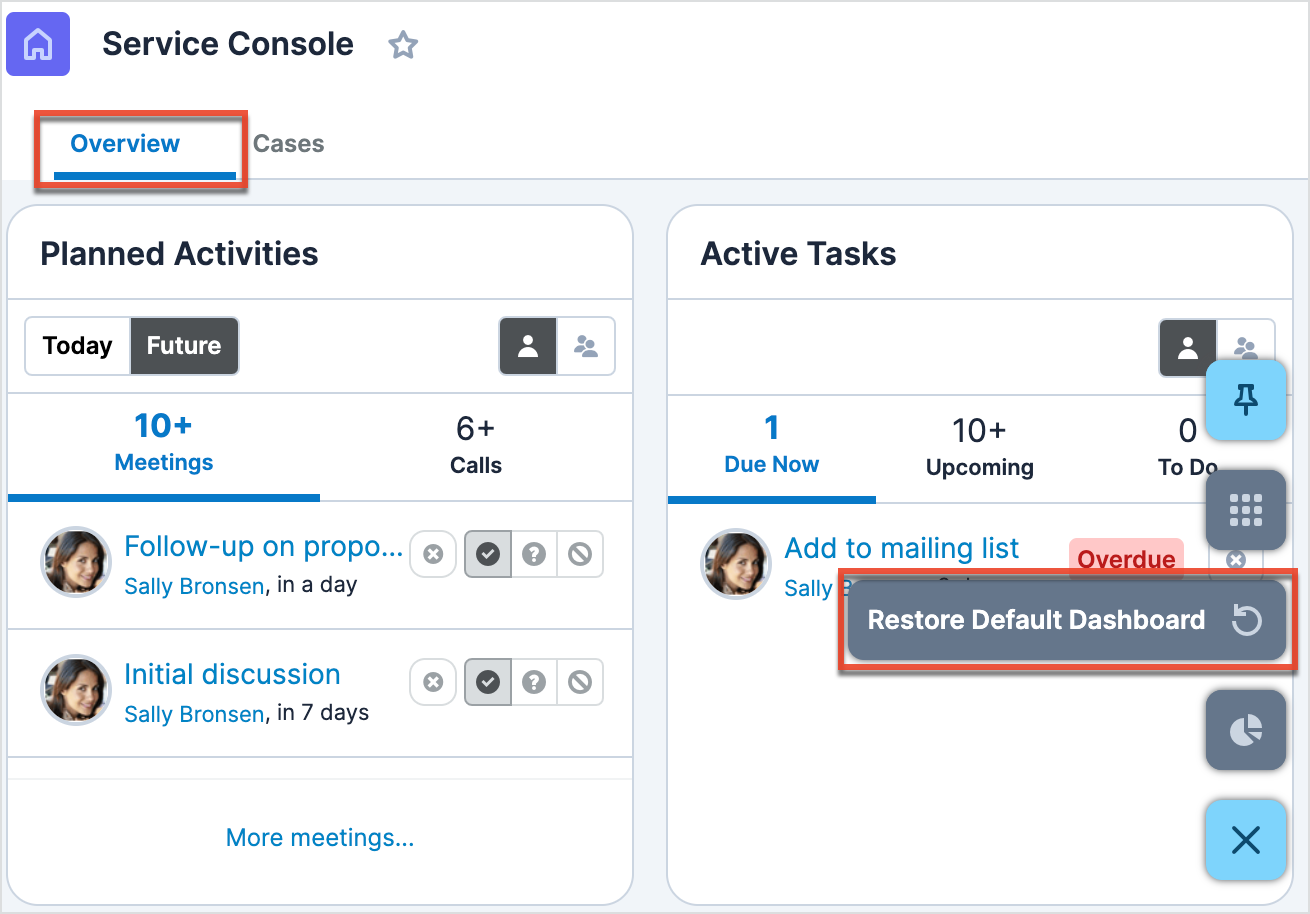
Task: Open the More meetings link
Action: pos(319,838)
